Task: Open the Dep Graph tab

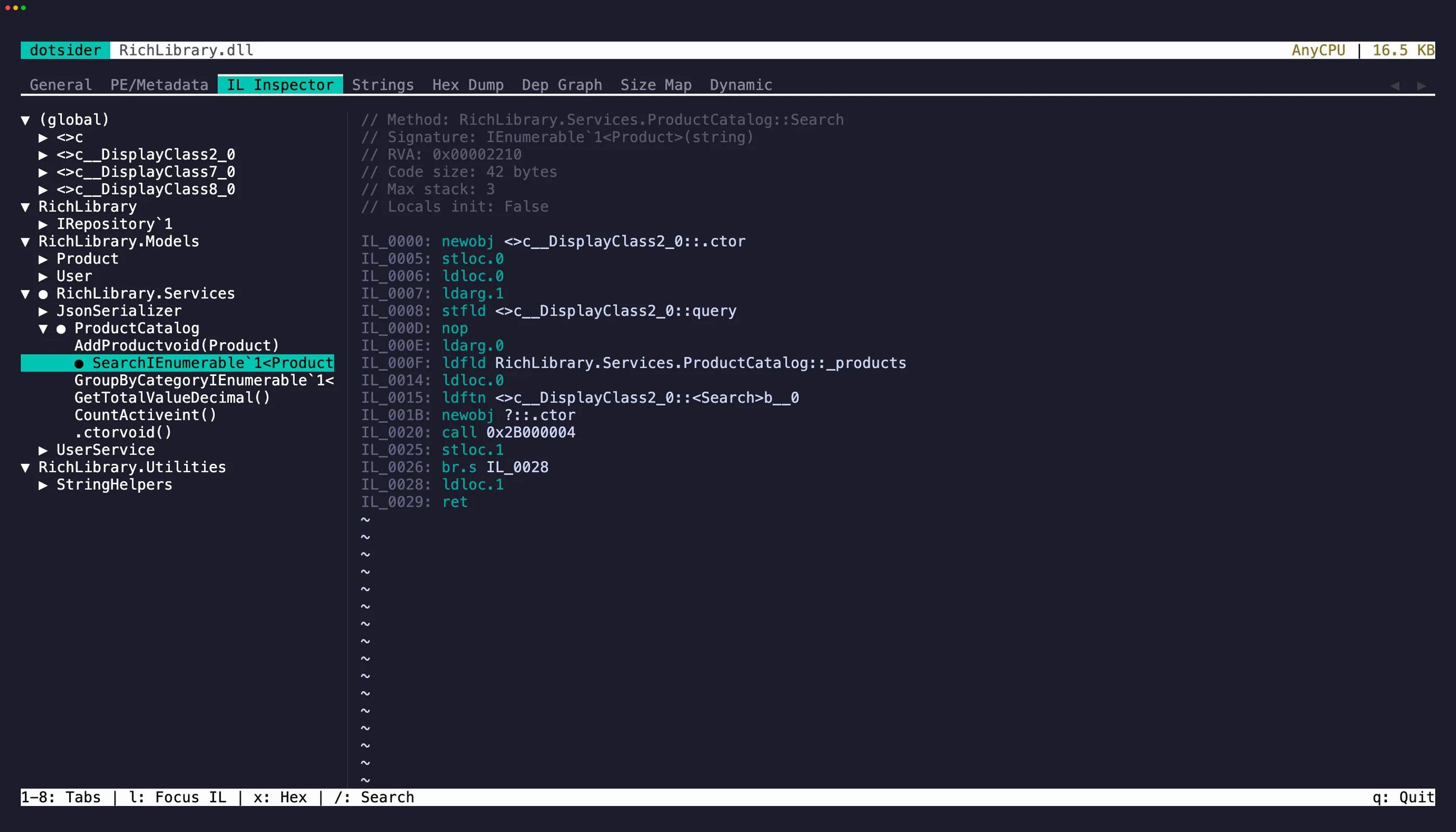Action: 561,85
